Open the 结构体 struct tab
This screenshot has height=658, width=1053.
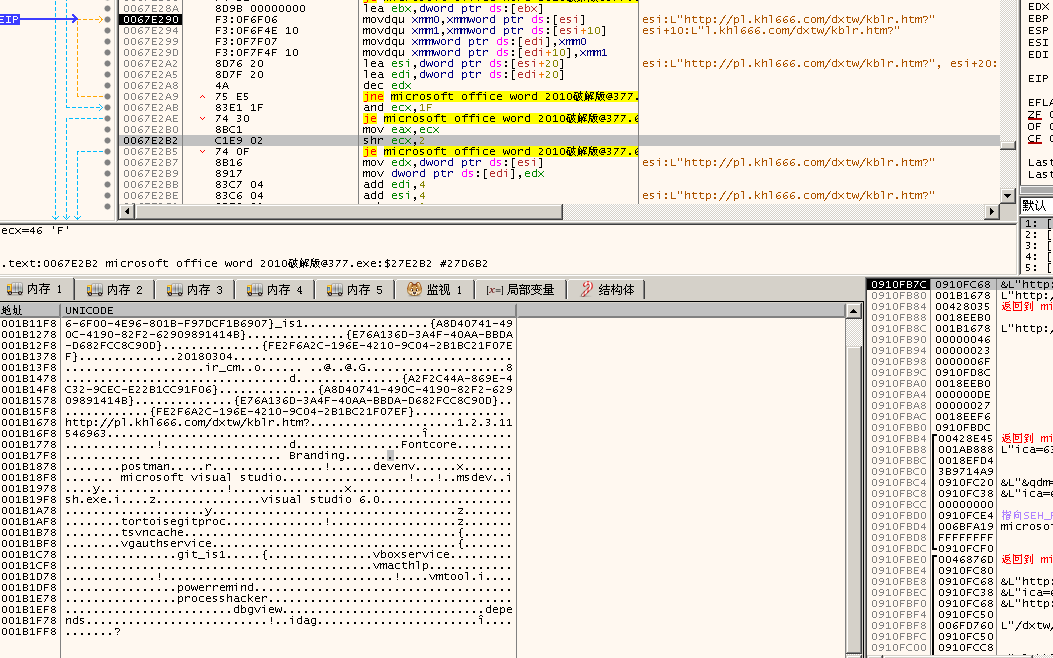(x=606, y=290)
